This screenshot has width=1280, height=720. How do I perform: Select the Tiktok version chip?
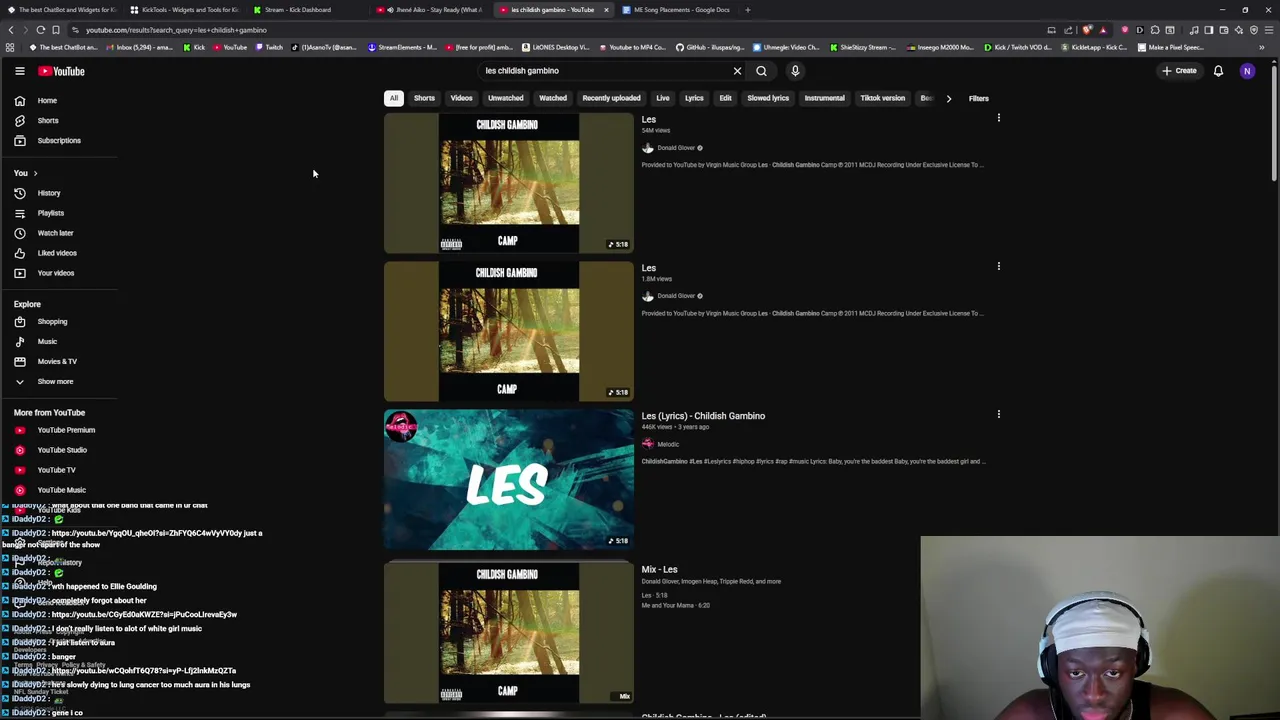click(x=882, y=98)
